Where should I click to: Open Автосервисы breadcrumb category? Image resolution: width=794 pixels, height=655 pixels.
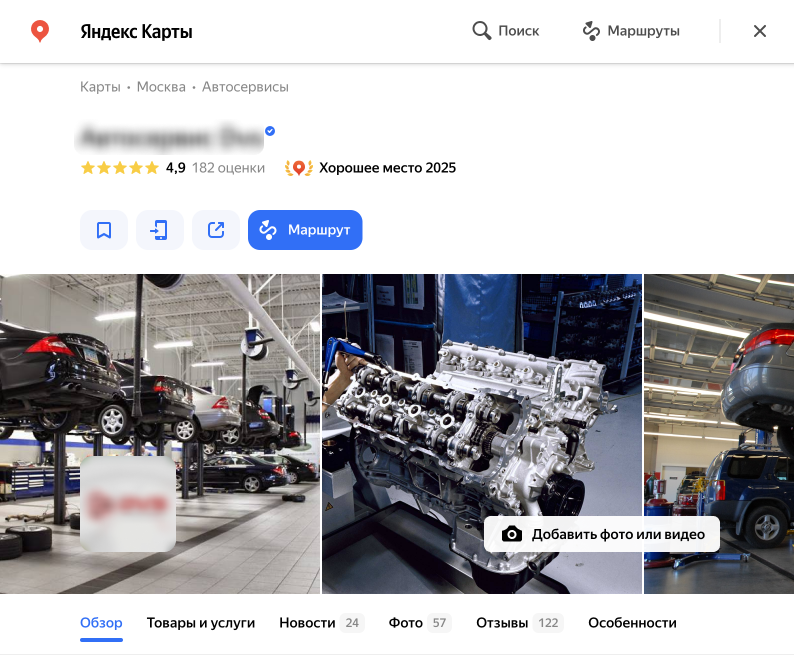click(x=245, y=87)
